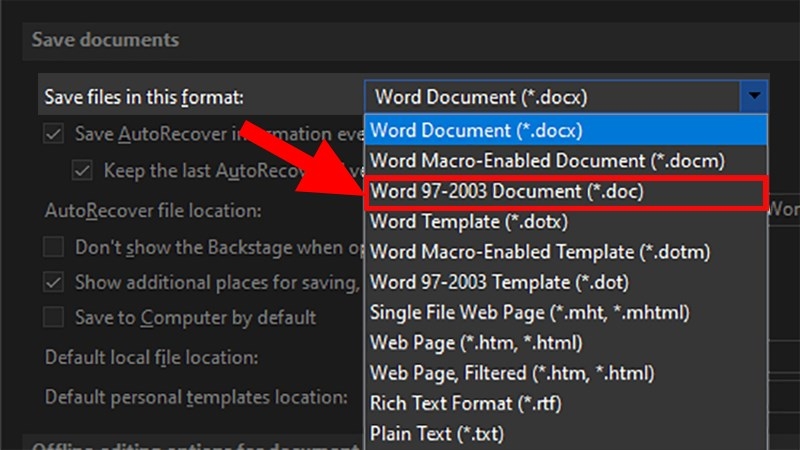The width and height of the screenshot is (800, 450).
Task: Open the Word Document (*.docx) combo box
Action: [566, 96]
